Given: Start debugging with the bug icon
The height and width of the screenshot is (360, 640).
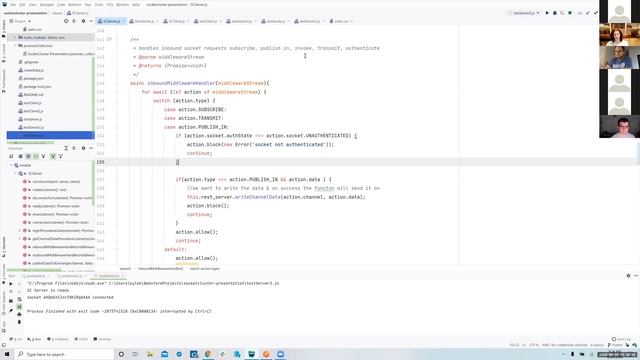Looking at the screenshot, I should 555,13.
